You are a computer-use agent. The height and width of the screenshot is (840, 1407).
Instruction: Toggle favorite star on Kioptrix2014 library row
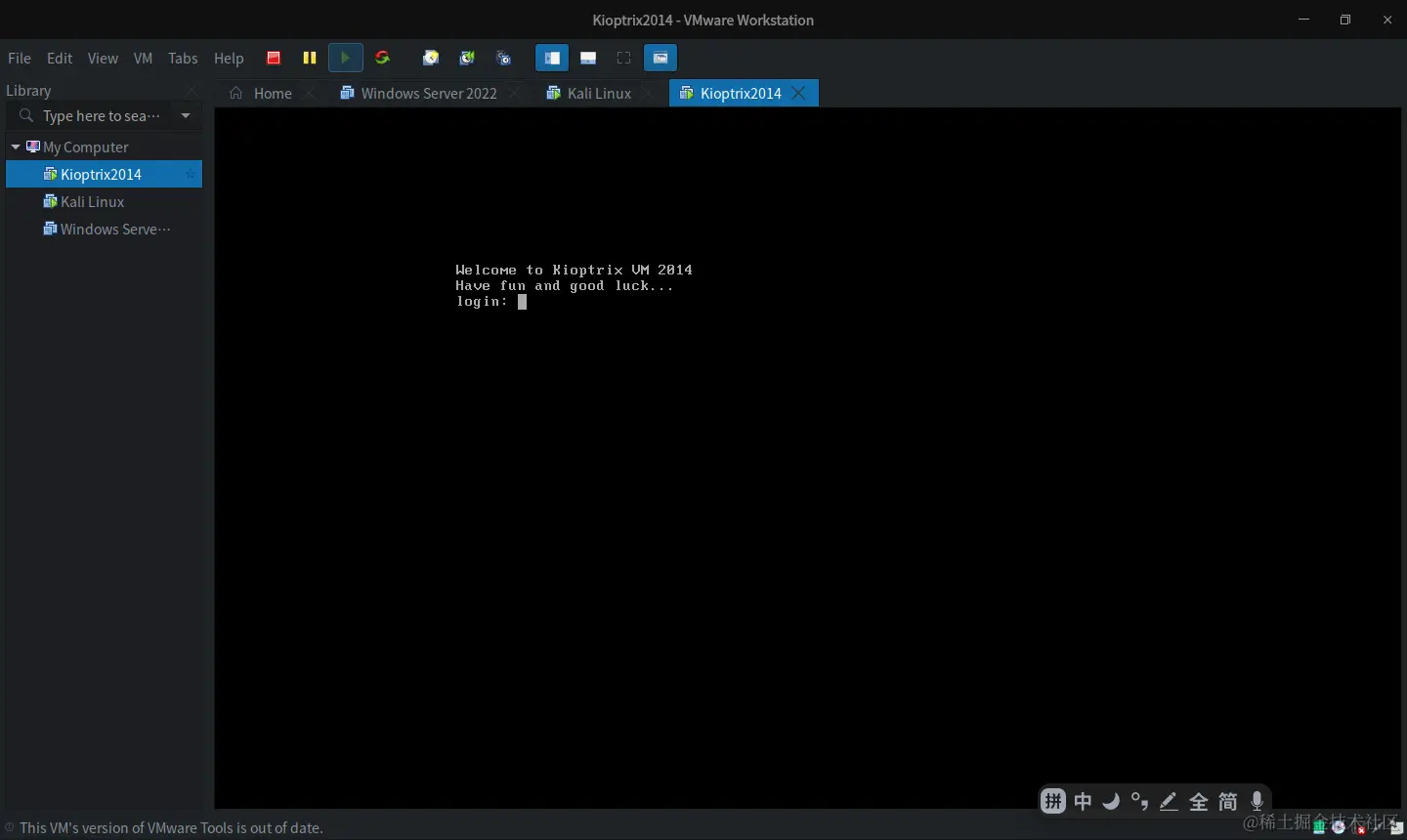click(x=191, y=174)
